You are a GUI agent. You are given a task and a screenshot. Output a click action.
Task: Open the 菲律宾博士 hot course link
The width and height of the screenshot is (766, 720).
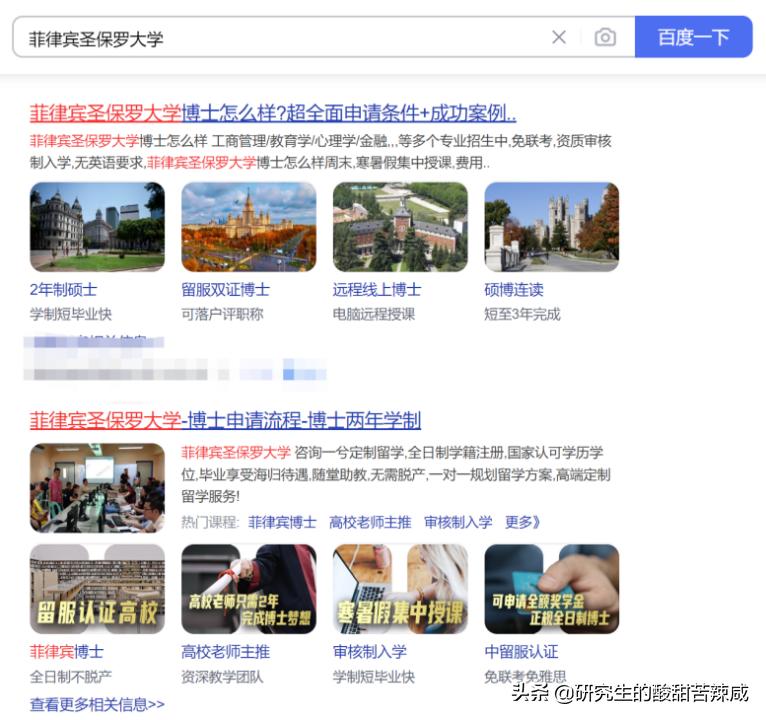pos(282,522)
